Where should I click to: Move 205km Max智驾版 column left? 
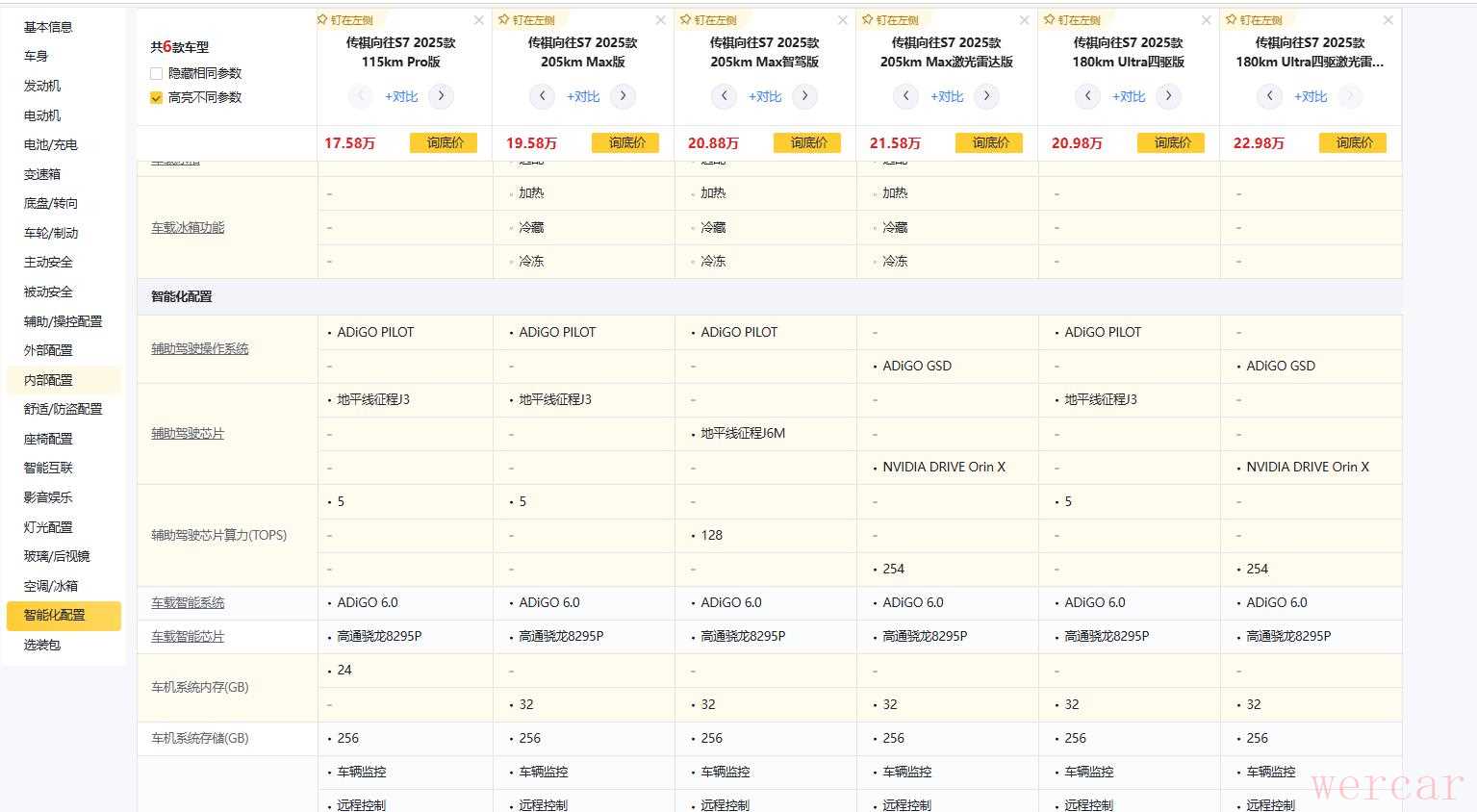coord(724,96)
